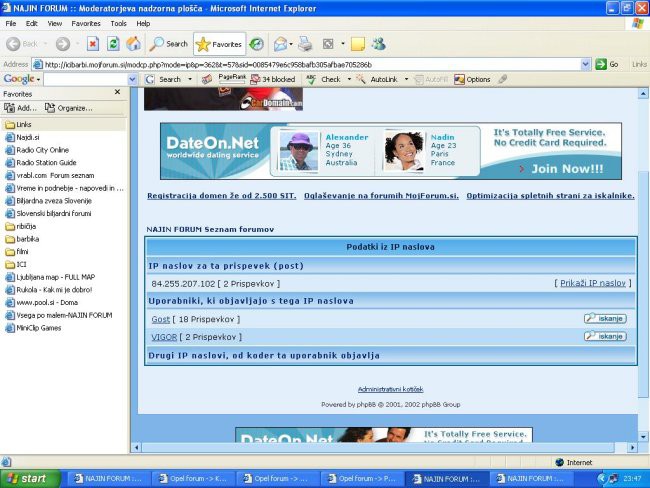Refresh the page with green arrows icon

[x=113, y=44]
